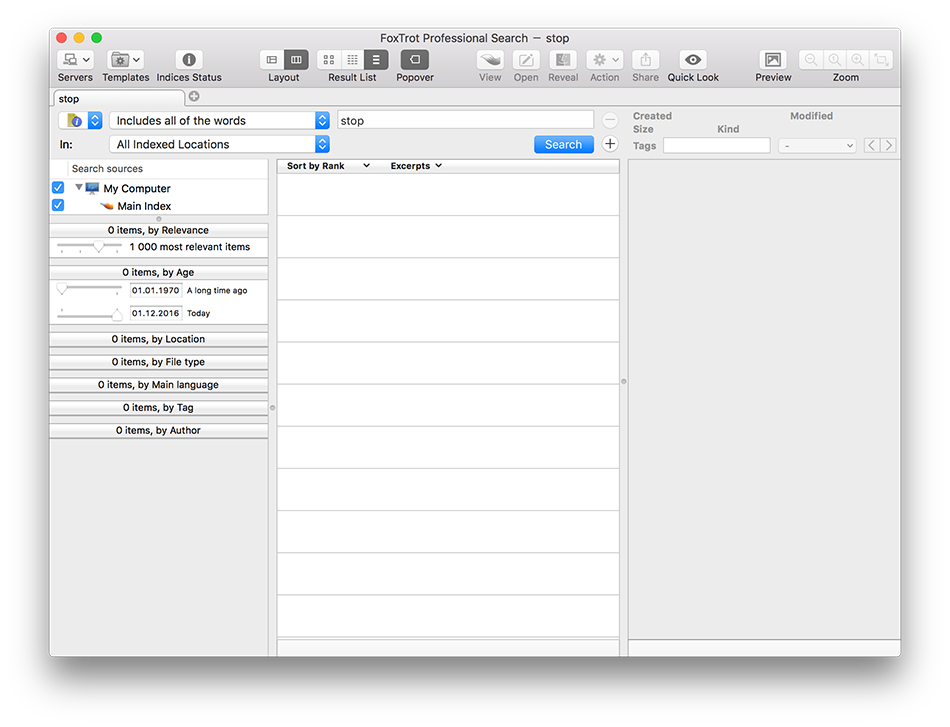The width and height of the screenshot is (950, 727).
Task: Click the 01.01.1970 date field
Action: coord(156,290)
